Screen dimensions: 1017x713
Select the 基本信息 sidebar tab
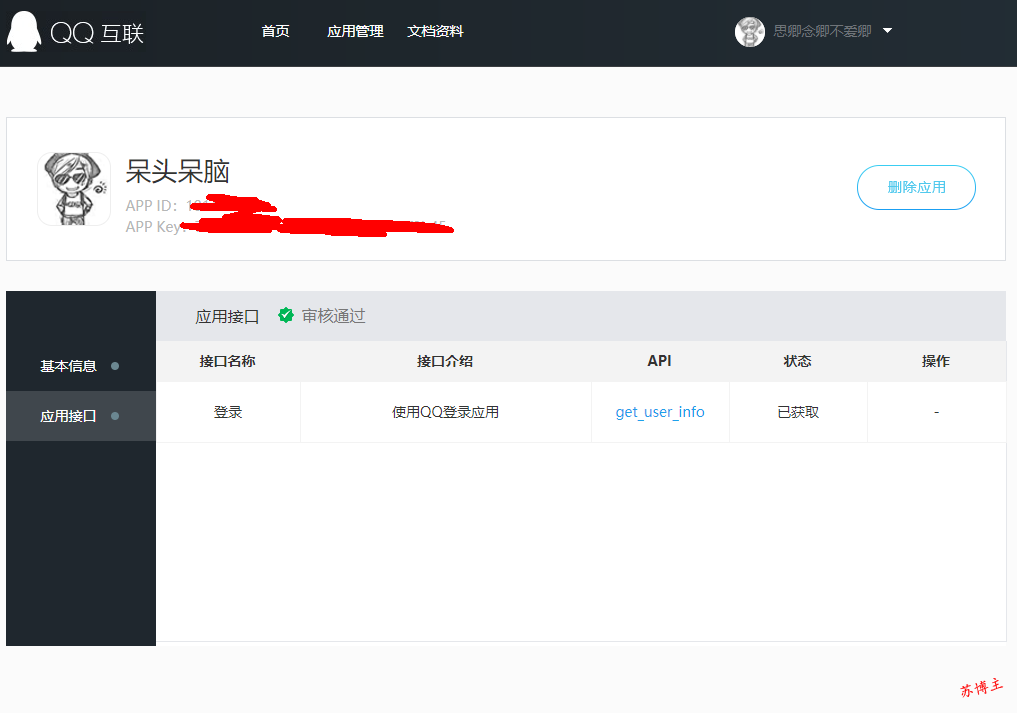(x=80, y=366)
